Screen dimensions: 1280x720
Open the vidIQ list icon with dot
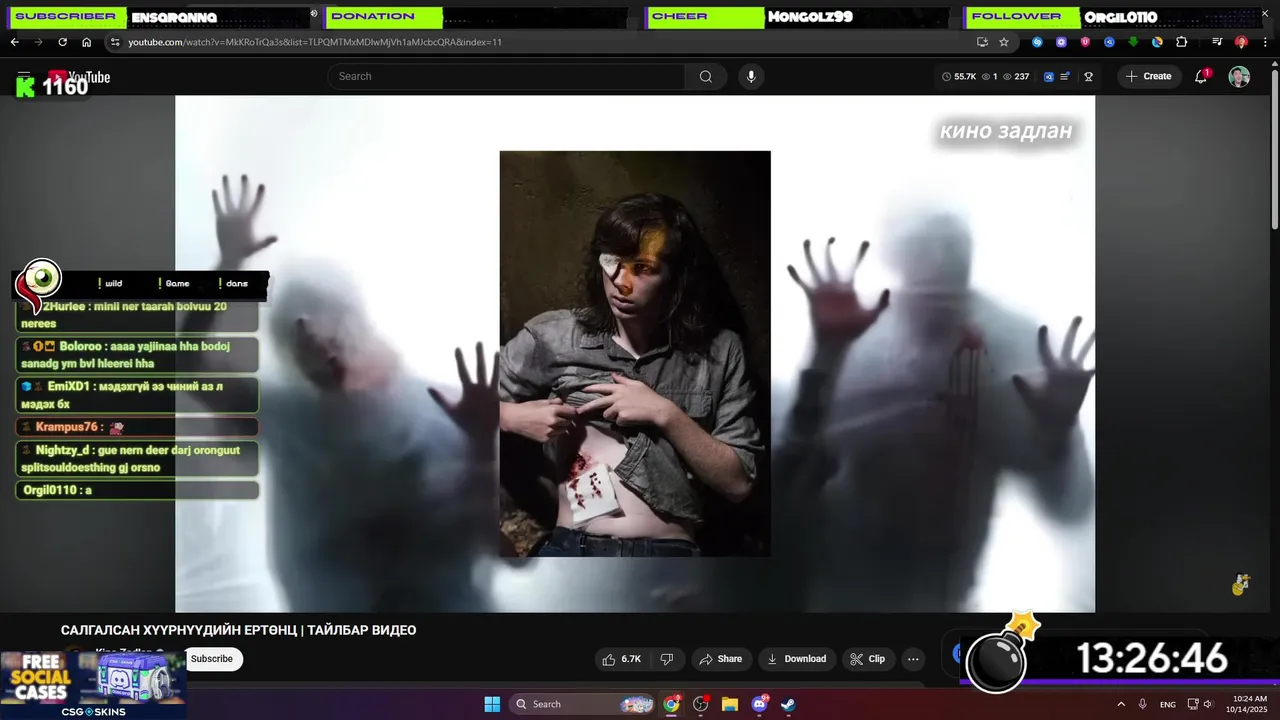[1066, 76]
